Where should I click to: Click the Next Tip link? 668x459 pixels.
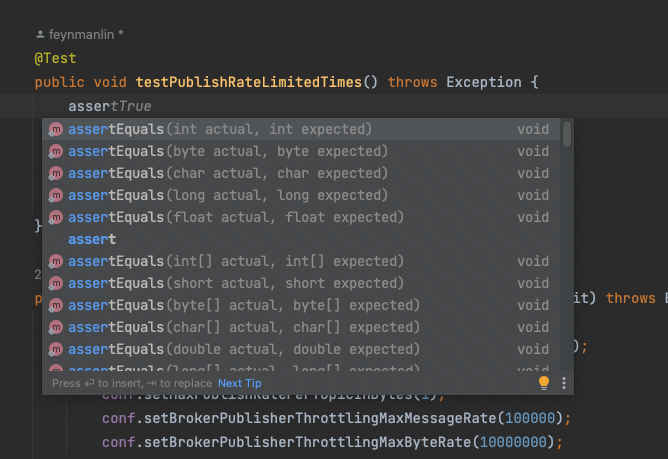[240, 383]
